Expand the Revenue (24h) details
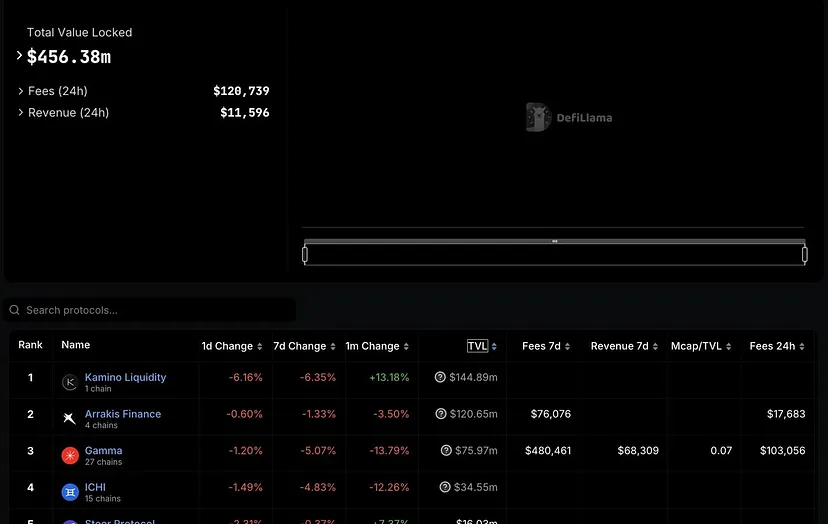 tap(21, 113)
